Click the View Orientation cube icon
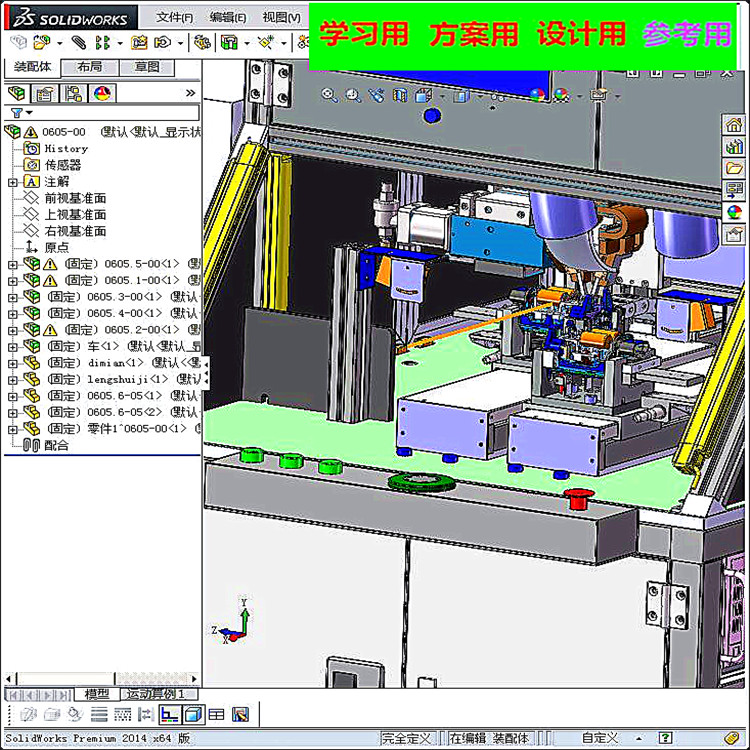 [x=424, y=96]
